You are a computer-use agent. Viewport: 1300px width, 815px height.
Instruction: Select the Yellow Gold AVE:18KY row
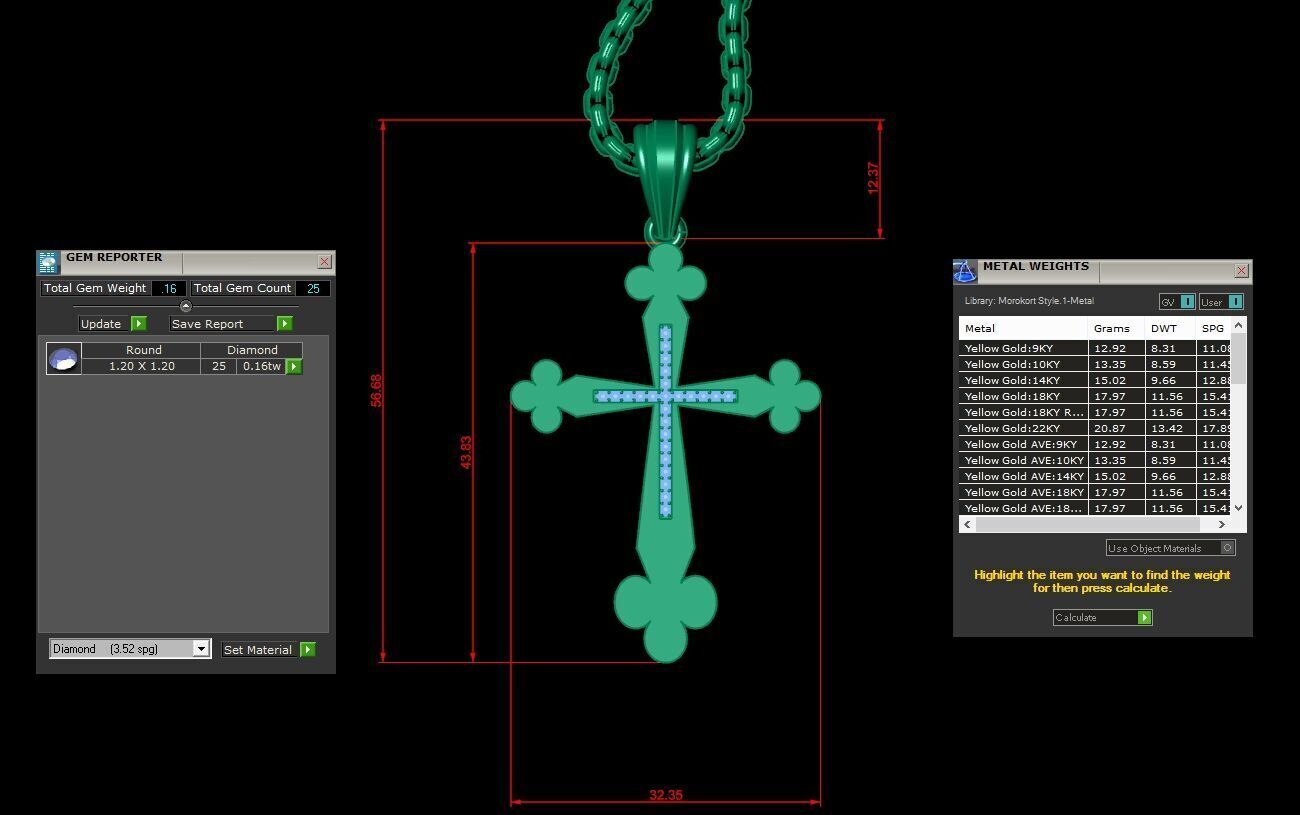1095,492
